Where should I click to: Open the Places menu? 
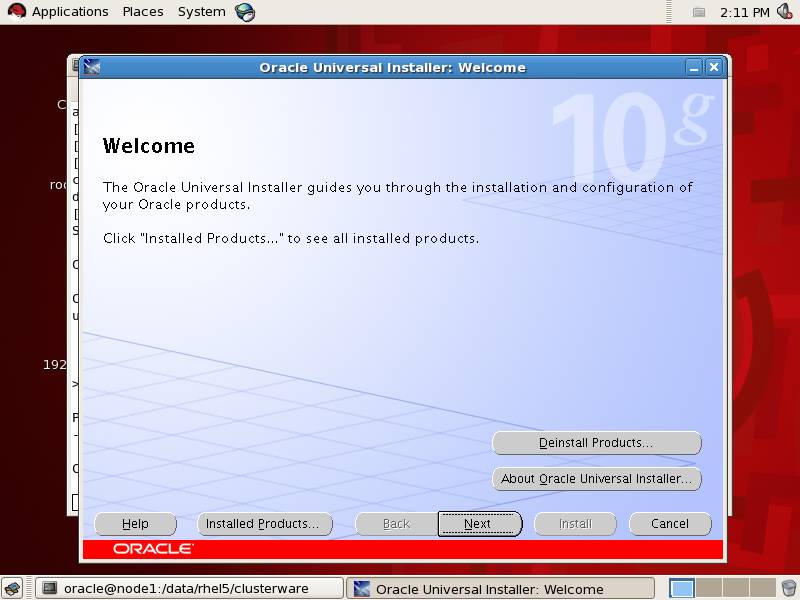point(143,11)
